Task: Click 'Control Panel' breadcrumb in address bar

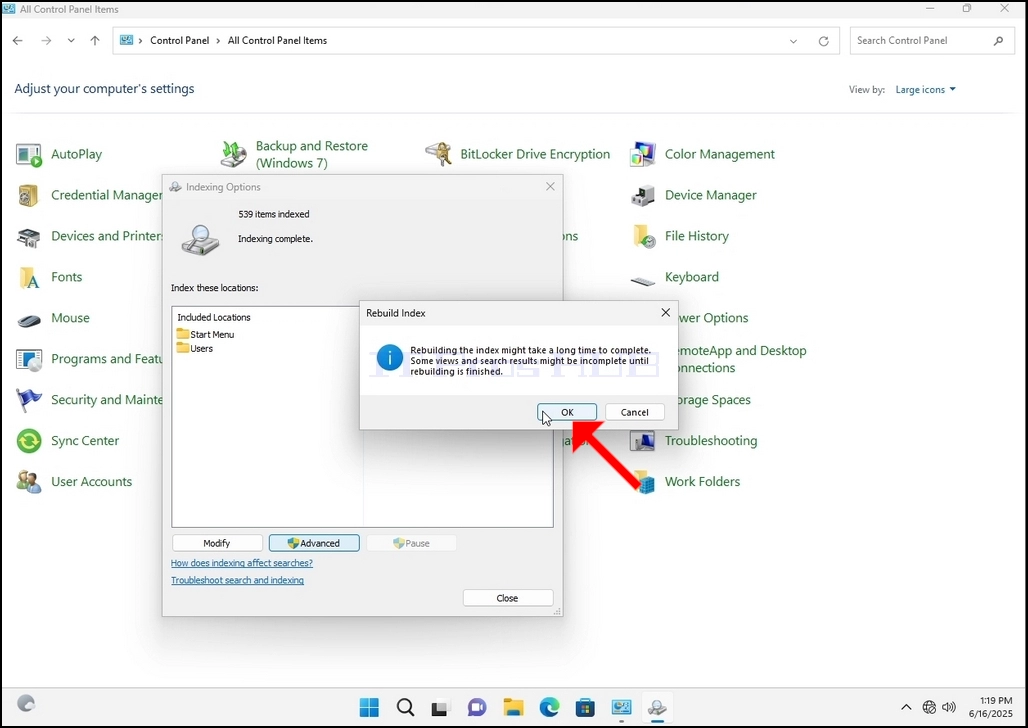Action: pyautogui.click(x=180, y=40)
